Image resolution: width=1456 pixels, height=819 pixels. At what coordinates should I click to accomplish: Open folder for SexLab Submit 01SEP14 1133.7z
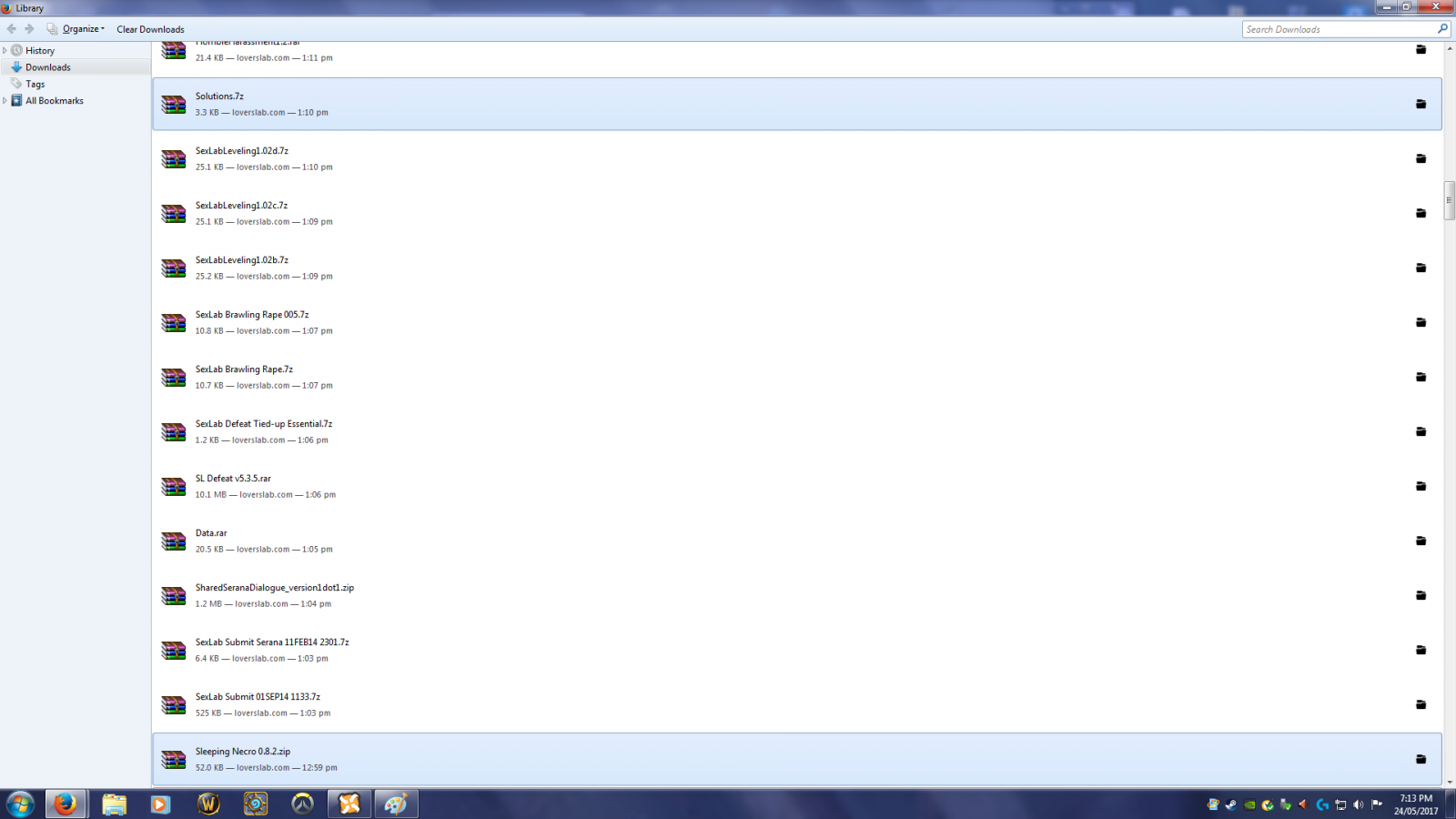[1421, 704]
